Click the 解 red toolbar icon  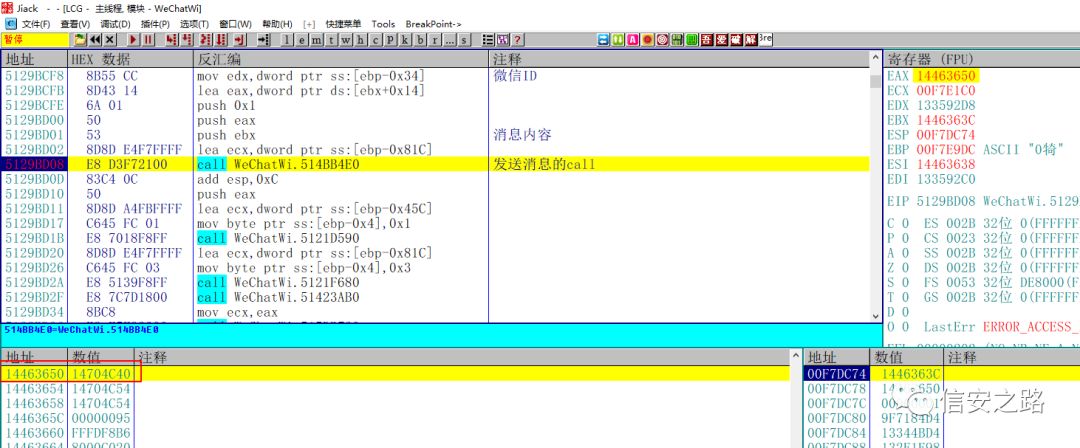[x=751, y=39]
